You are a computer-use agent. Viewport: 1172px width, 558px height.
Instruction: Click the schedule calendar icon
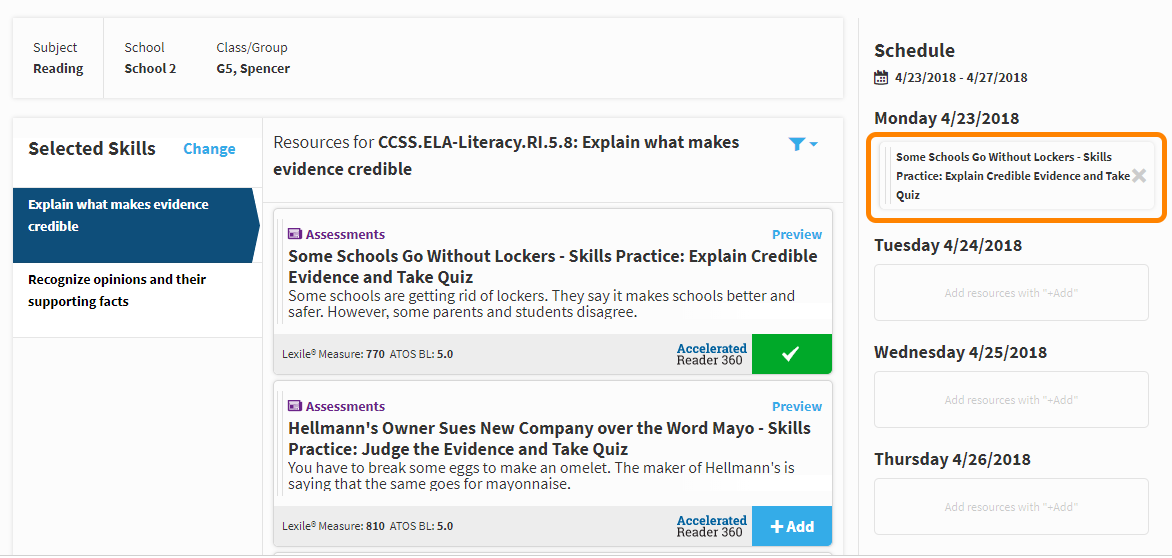881,78
